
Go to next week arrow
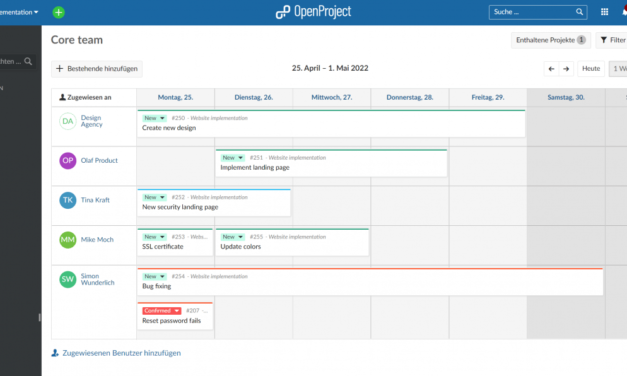pyautogui.click(x=566, y=69)
